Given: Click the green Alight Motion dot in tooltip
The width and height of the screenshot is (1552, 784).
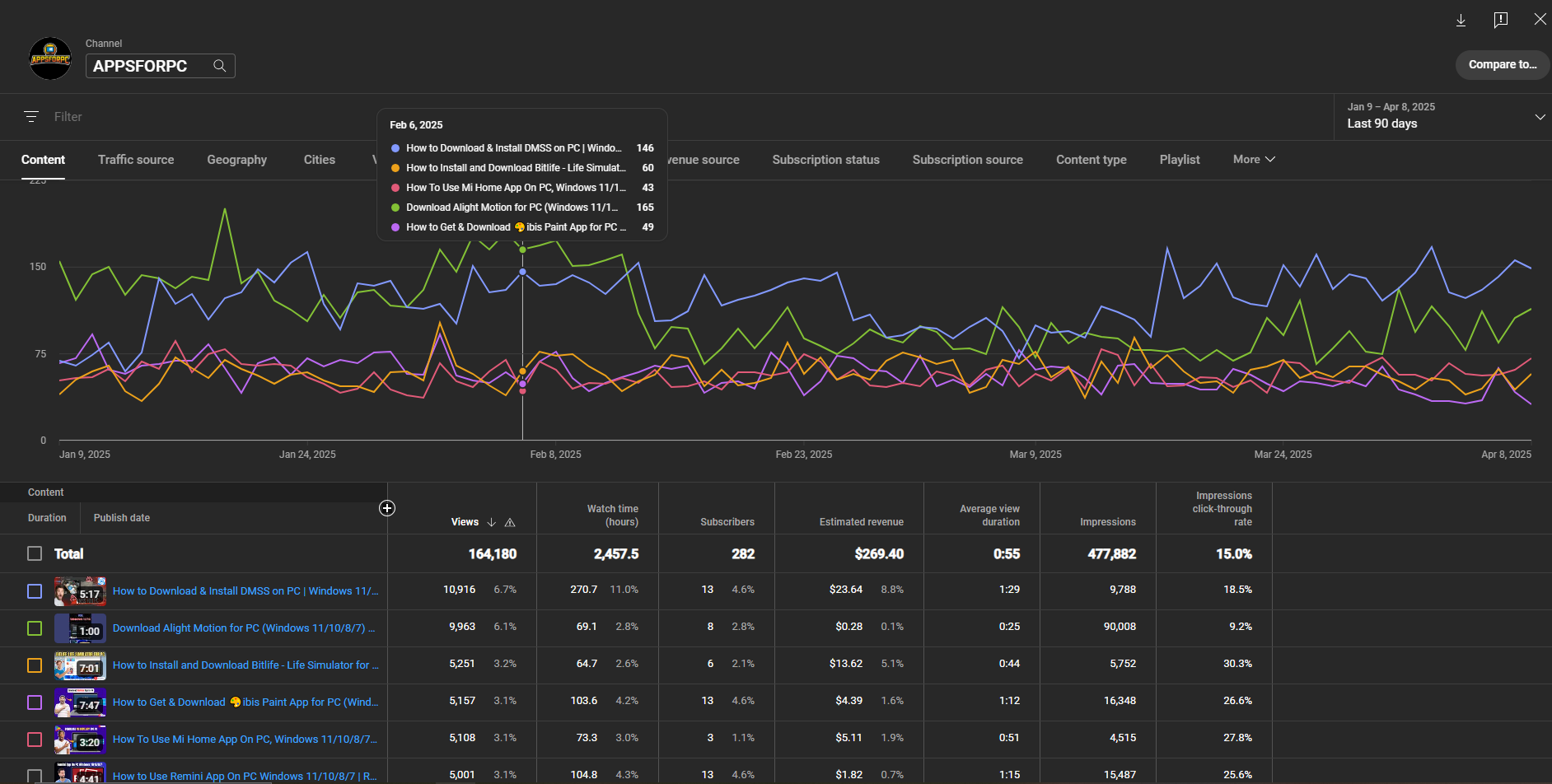Looking at the screenshot, I should 395,208.
